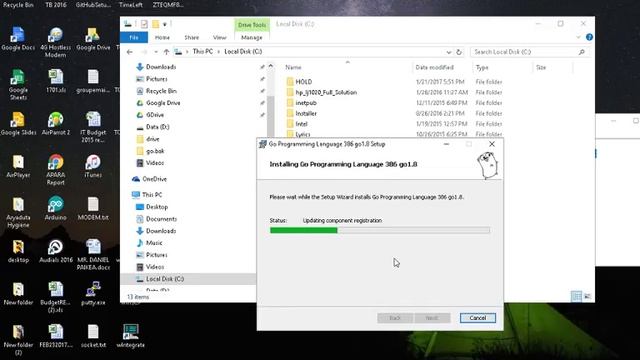Expand the chevron after This PC breadcrumb
The width and height of the screenshot is (640, 360).
pyautogui.click(x=219, y=52)
